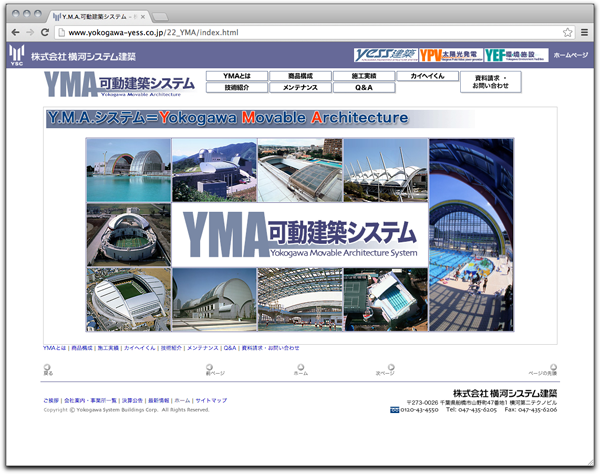
Task: Open the Q&A menu button
Action: 364,88
